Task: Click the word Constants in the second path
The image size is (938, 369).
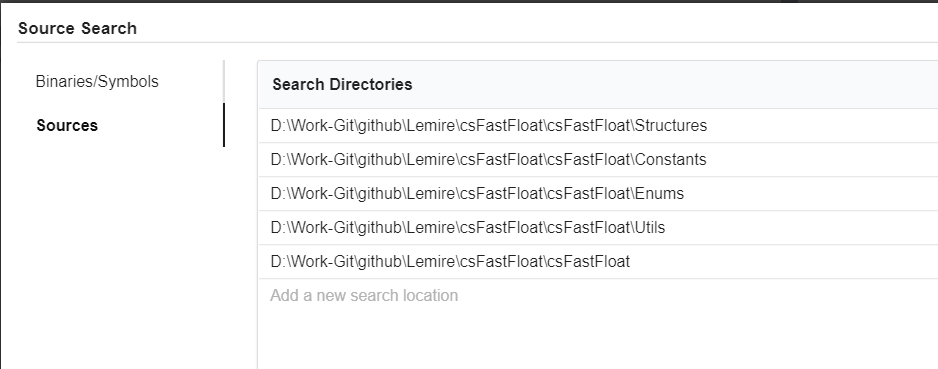Action: [x=671, y=160]
